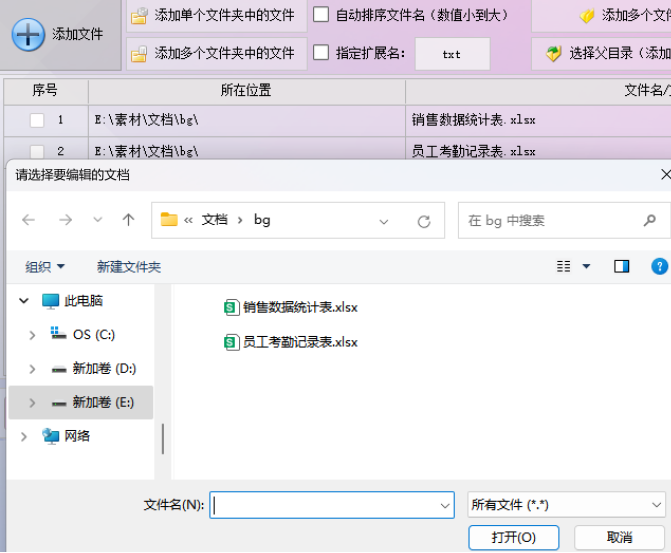Click 所在位置 column header
This screenshot has width=671, height=553.
[x=246, y=91]
